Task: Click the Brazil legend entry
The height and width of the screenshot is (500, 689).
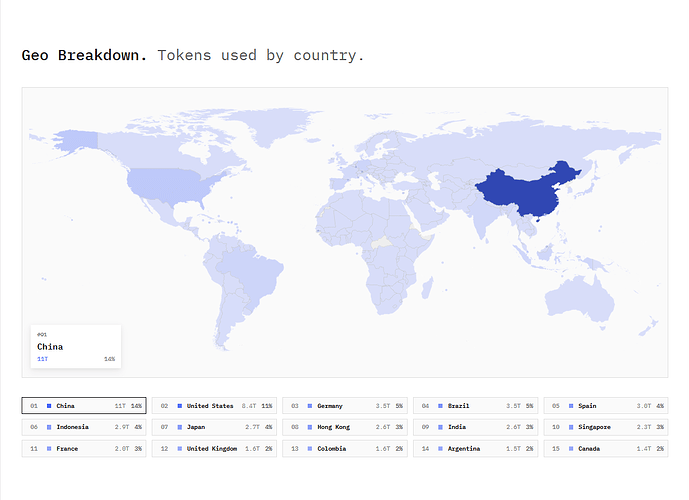Action: click(475, 406)
